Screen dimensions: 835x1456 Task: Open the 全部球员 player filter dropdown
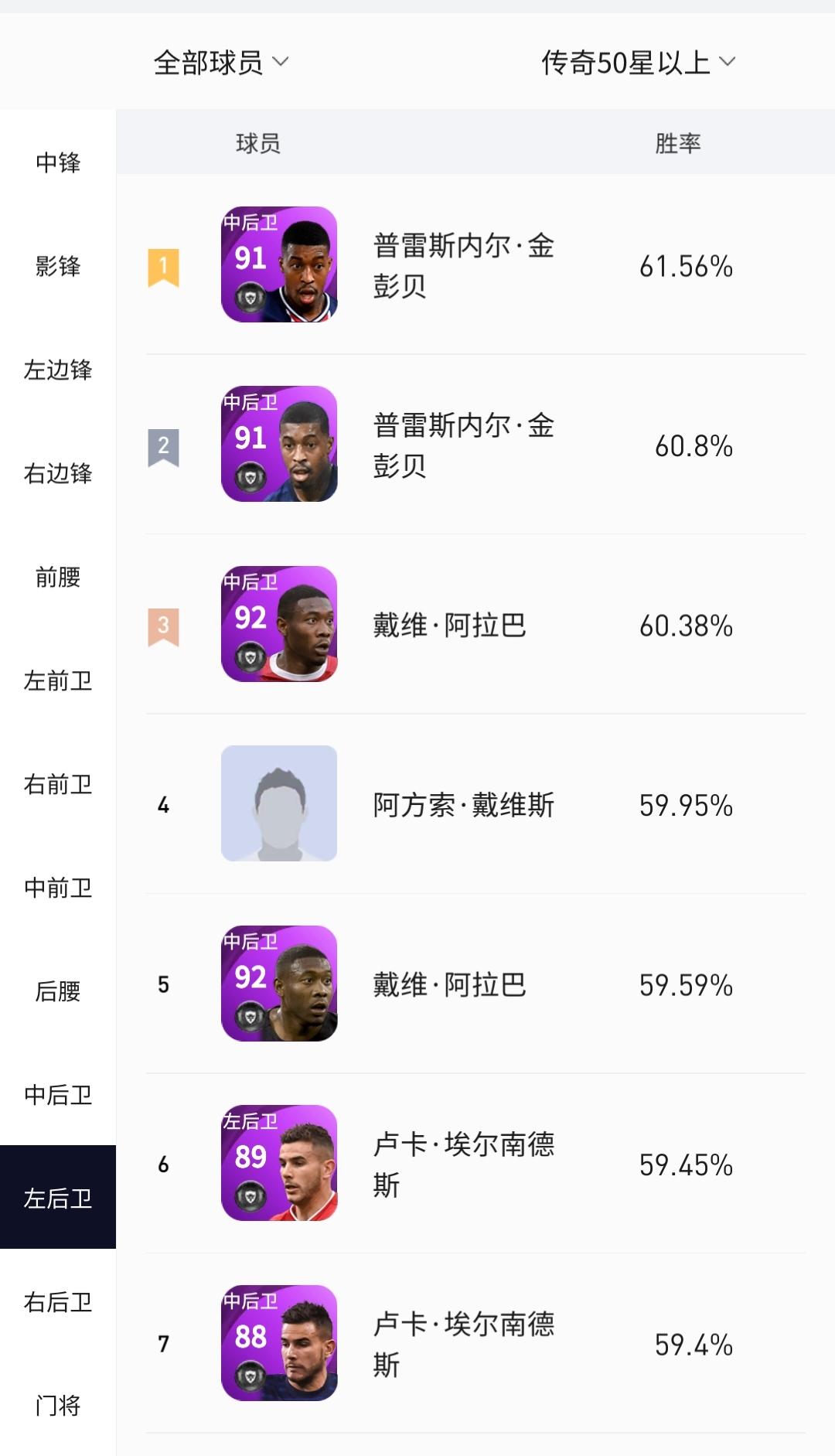[x=221, y=63]
